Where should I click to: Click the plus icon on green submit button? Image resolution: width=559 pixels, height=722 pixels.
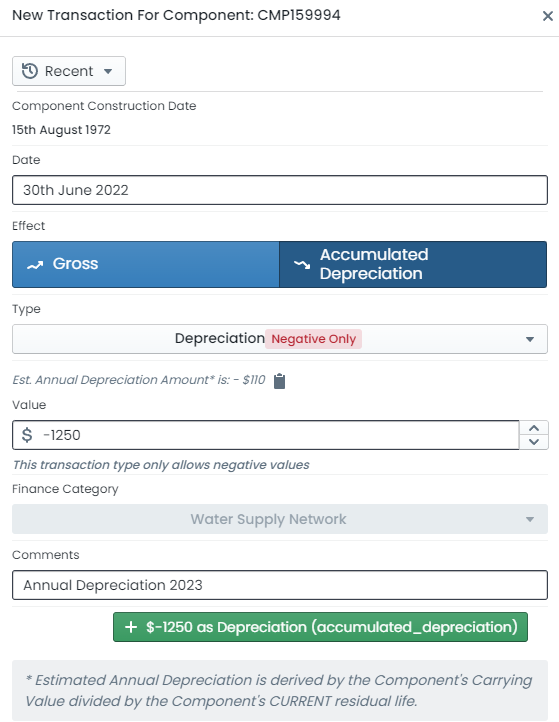[x=131, y=627]
